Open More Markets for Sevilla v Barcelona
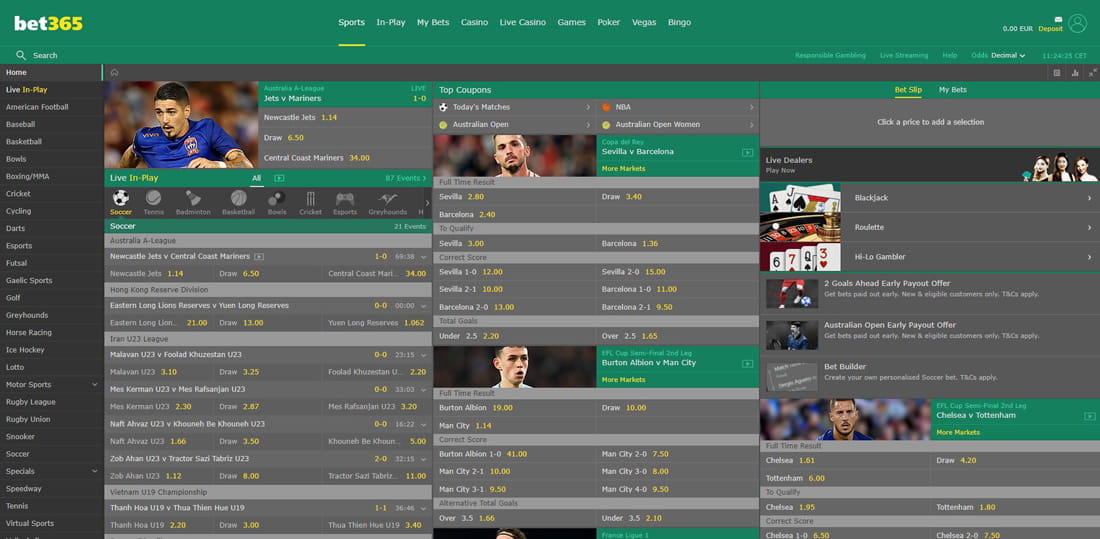The image size is (1100, 539). (623, 169)
